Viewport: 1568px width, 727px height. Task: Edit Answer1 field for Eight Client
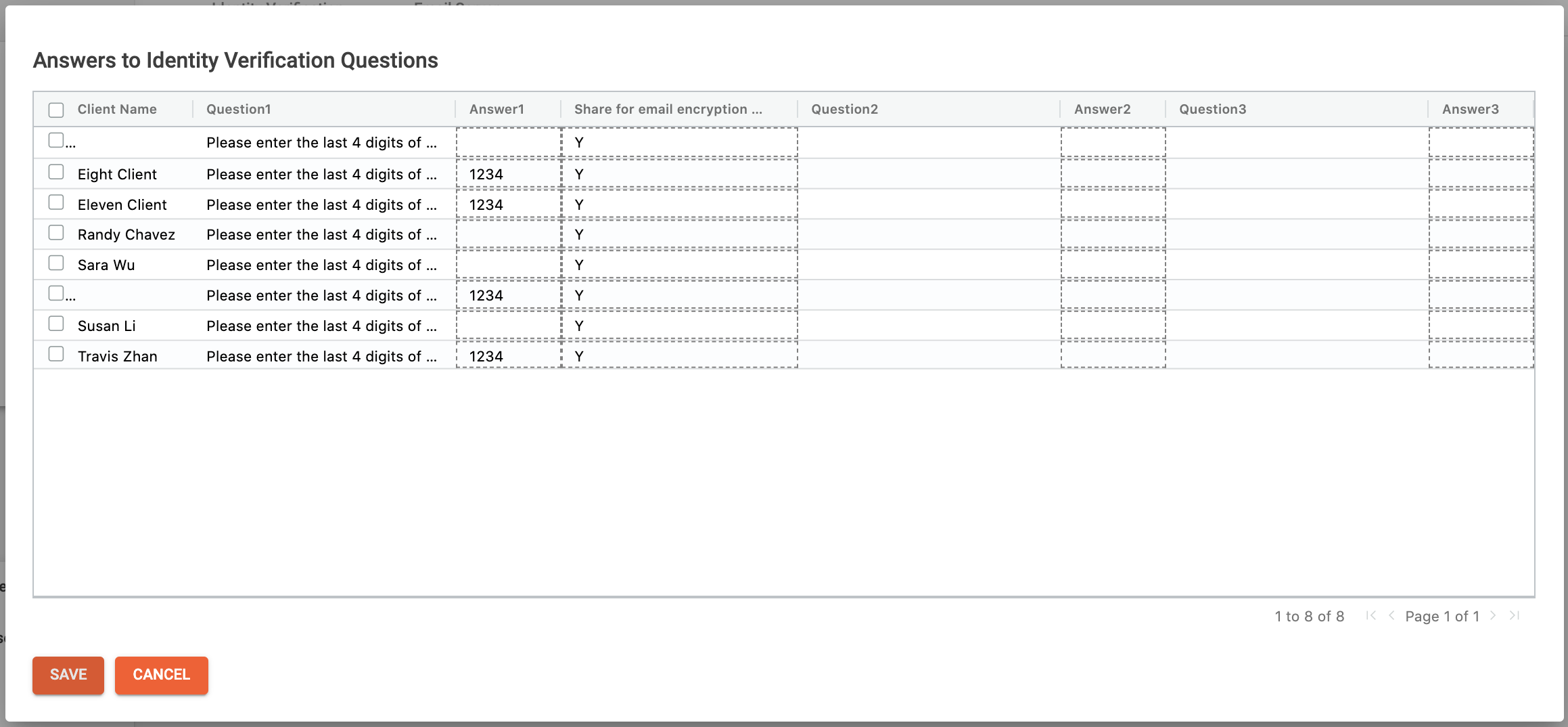(509, 174)
